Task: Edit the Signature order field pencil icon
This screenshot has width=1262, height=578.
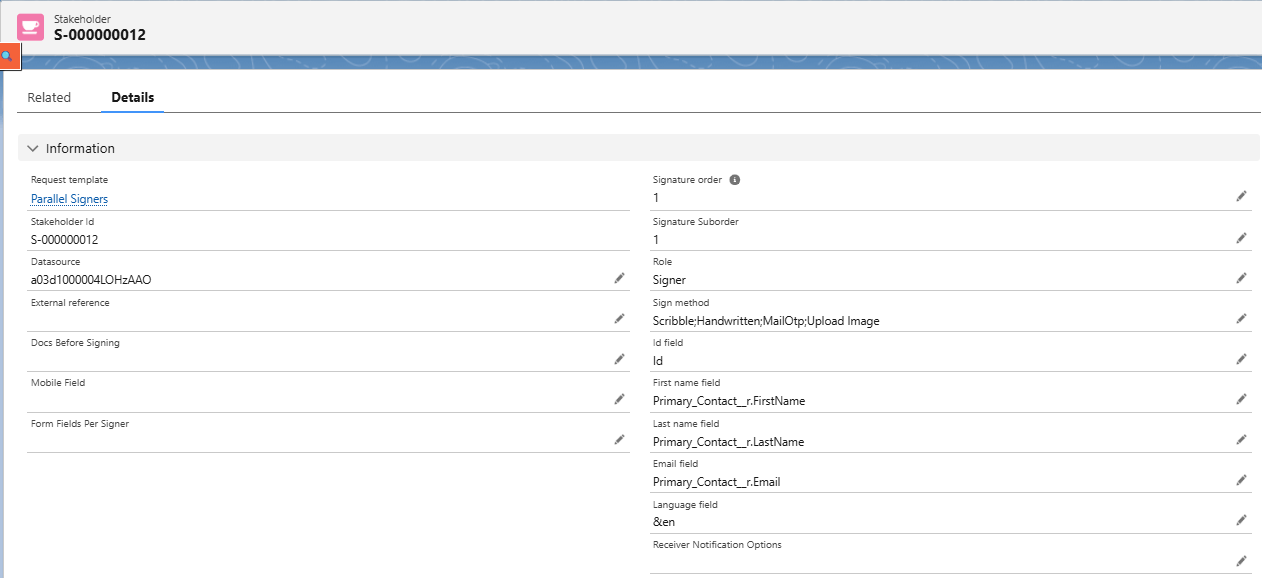Action: click(1241, 197)
